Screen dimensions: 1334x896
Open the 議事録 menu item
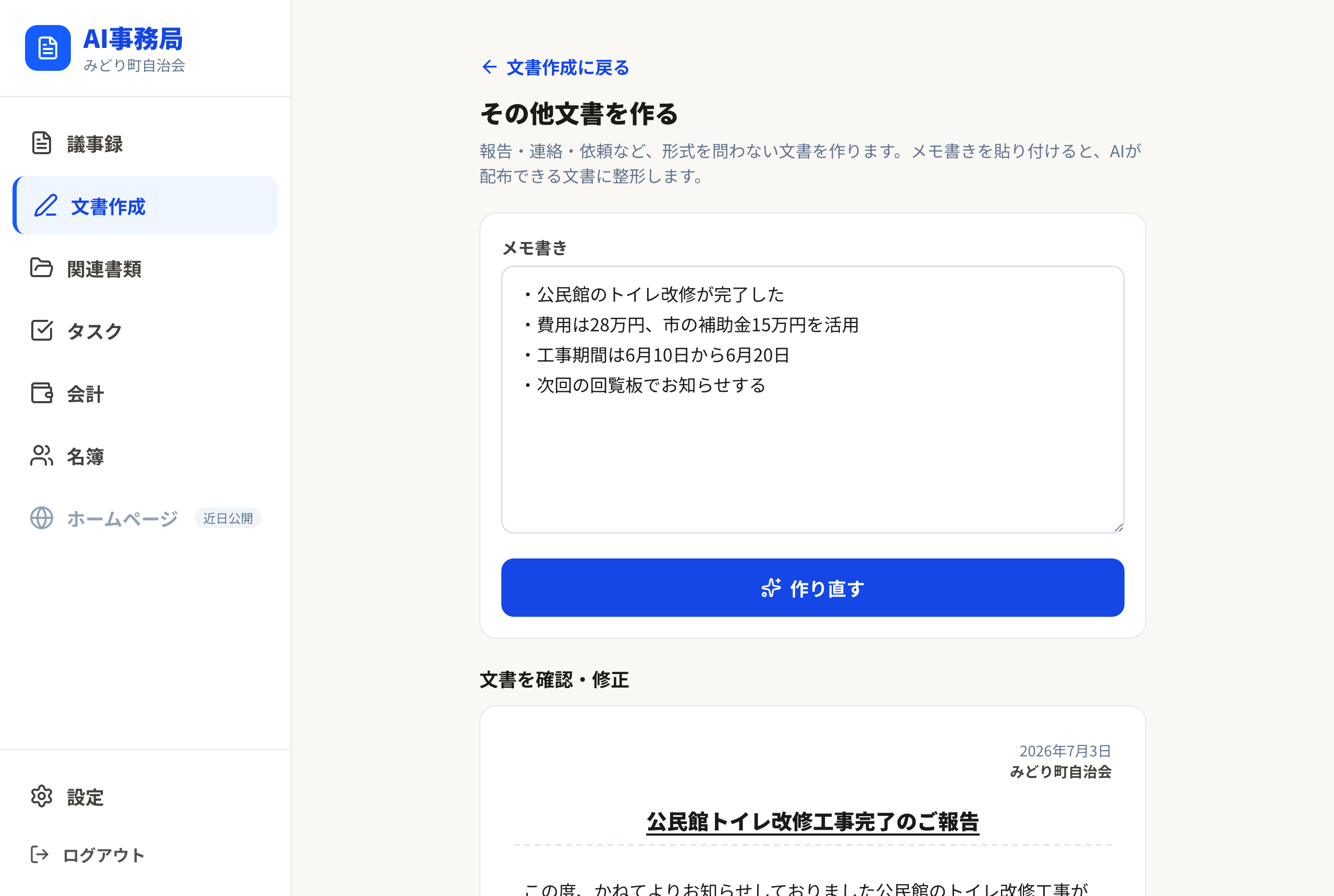coord(145,143)
